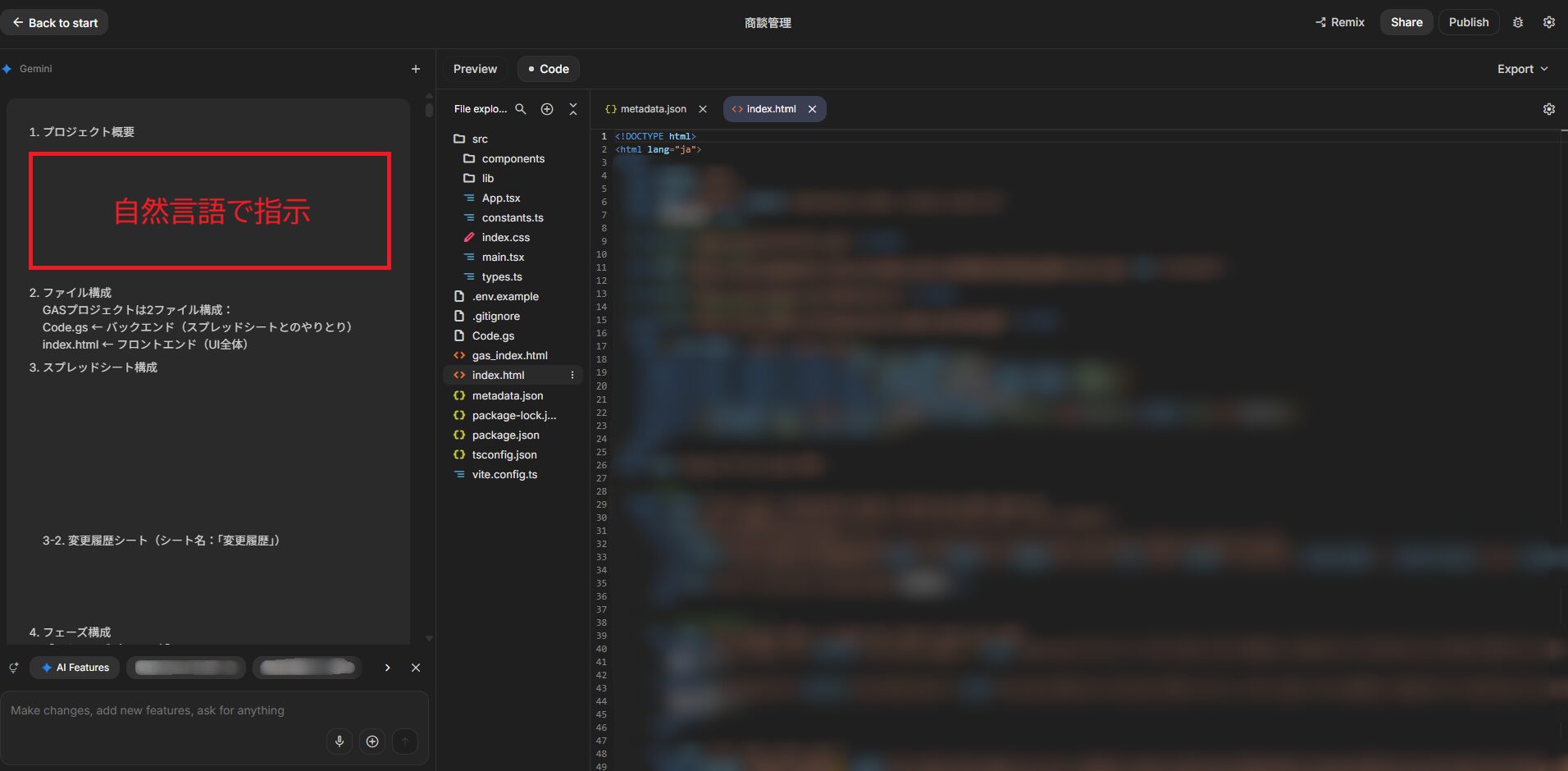Viewport: 1568px width, 771px height.
Task: Collapse the src folder
Action: pyautogui.click(x=513, y=139)
